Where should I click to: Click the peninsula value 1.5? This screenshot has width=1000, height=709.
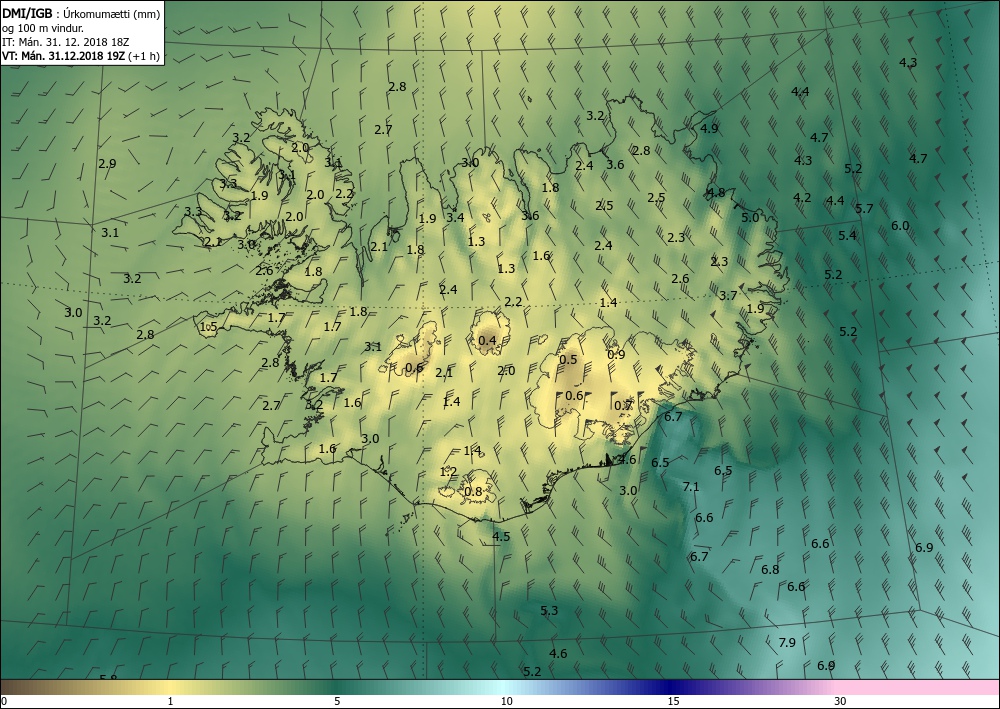209,326
